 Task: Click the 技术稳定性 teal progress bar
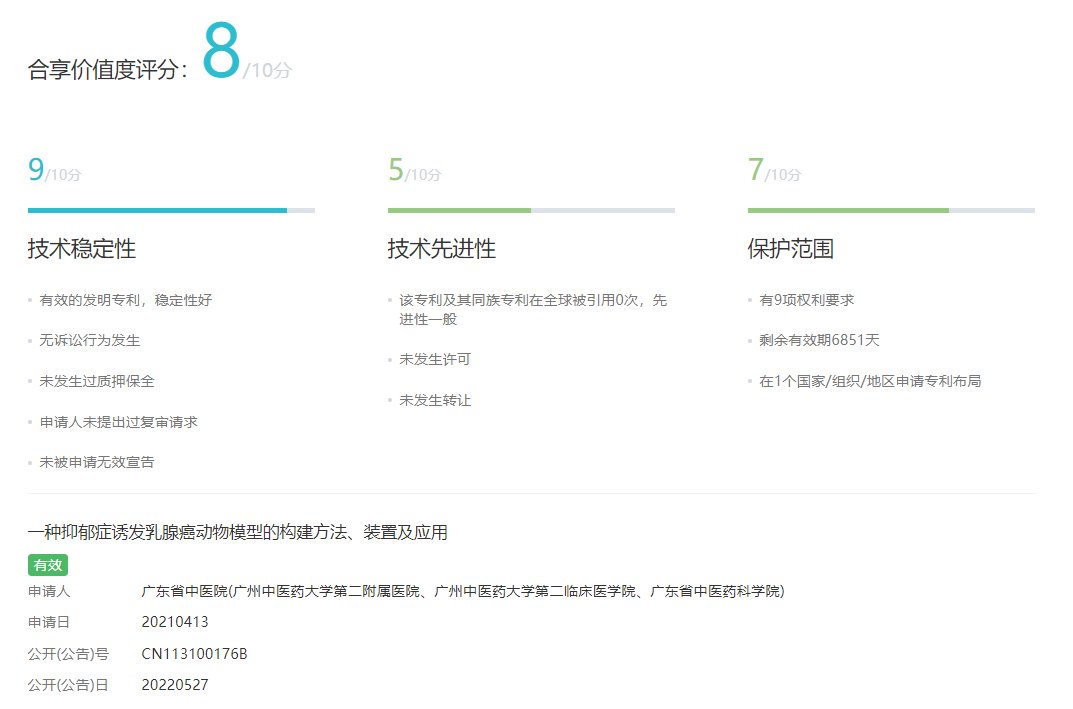pos(158,210)
